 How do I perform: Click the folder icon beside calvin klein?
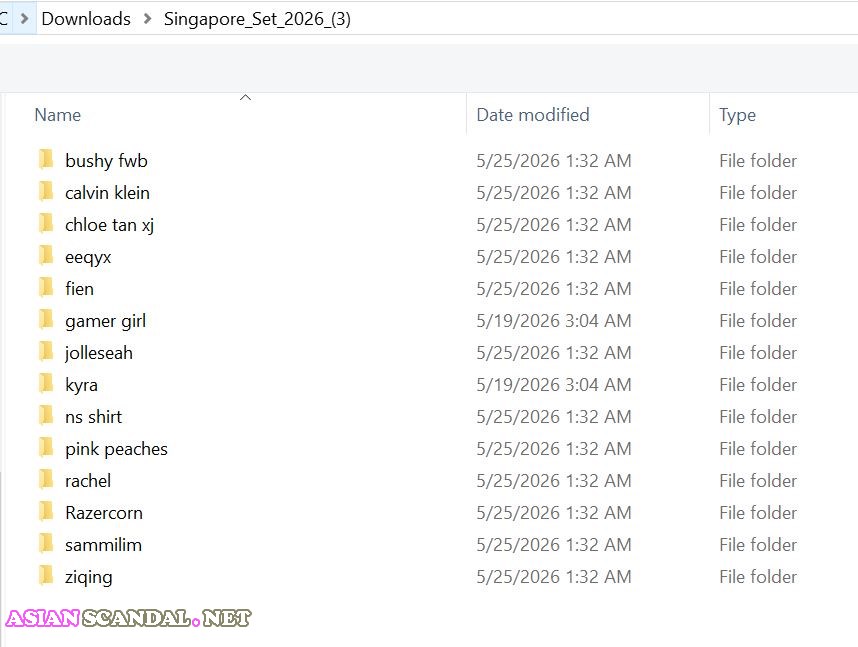coord(46,192)
